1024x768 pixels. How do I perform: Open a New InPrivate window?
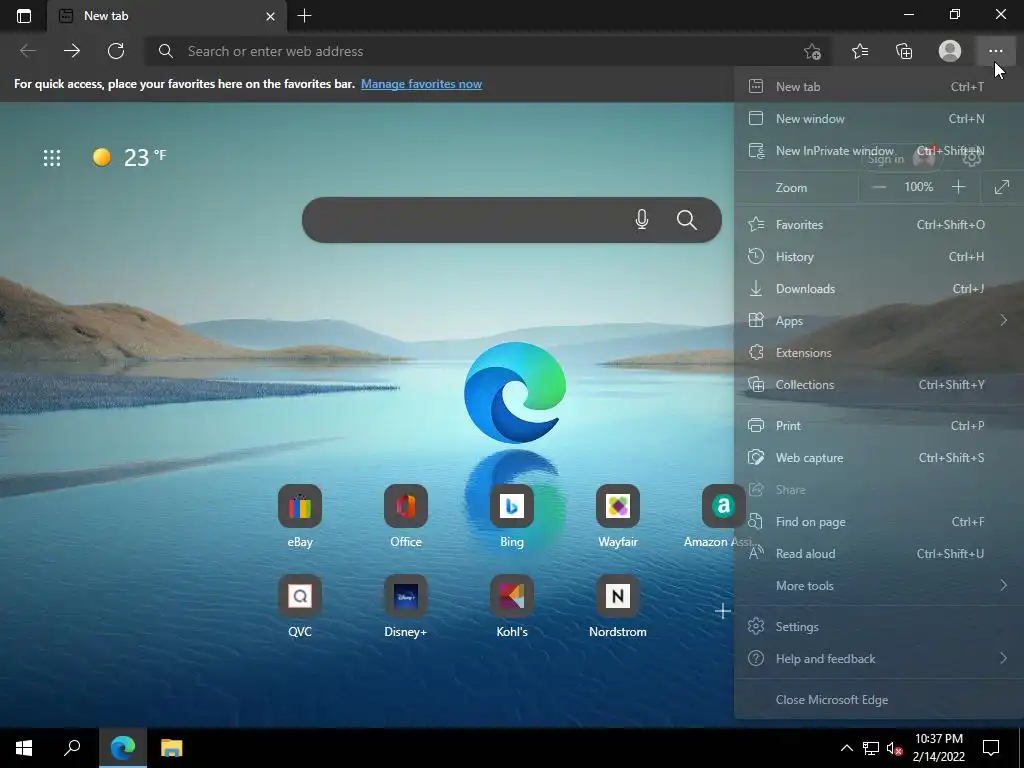879,150
